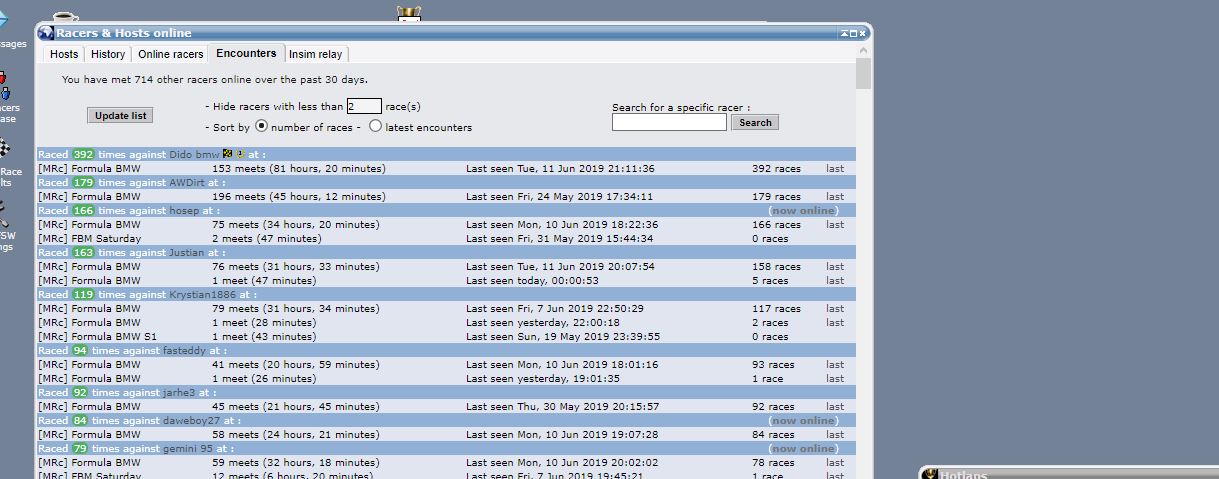The width and height of the screenshot is (1219, 479).
Task: Open the Race results checkered flag icon
Action: [4, 150]
